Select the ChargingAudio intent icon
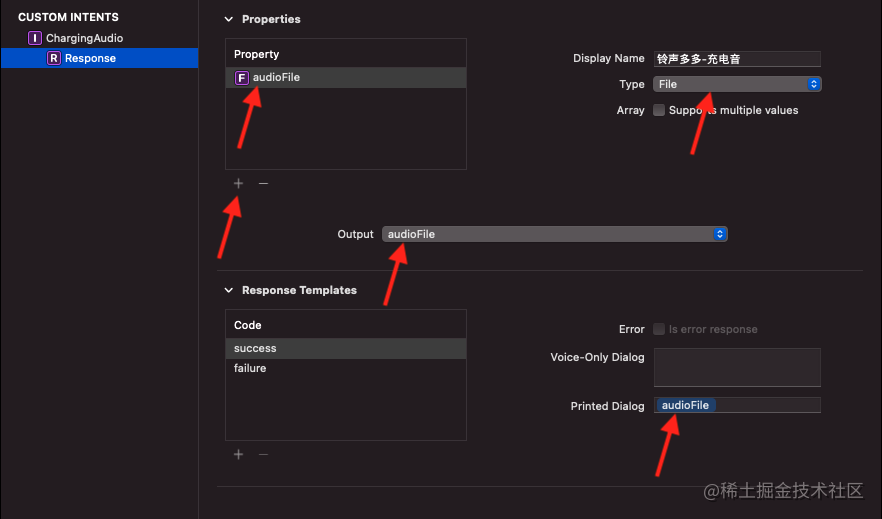 (35, 38)
